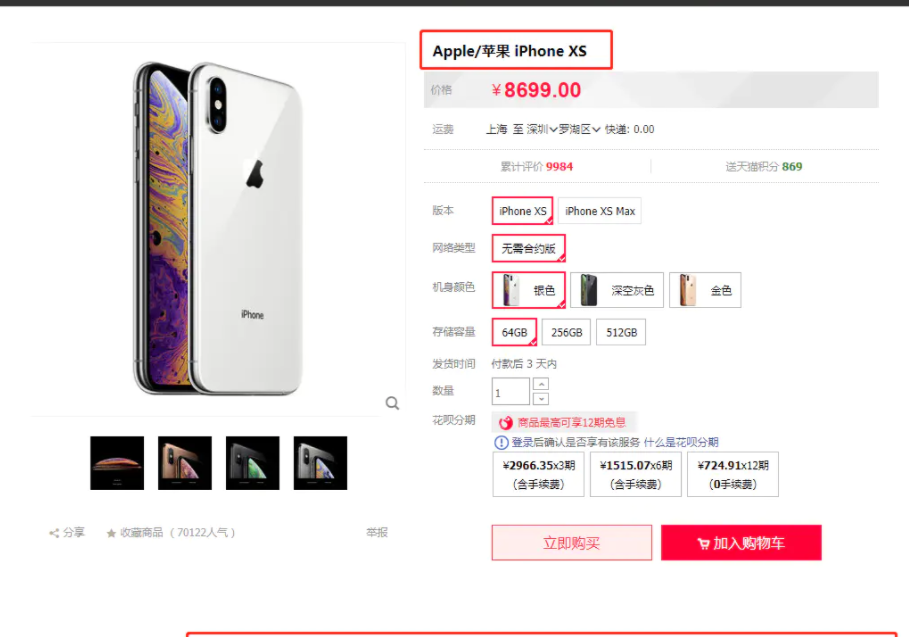Click the star icon to favorite product
This screenshot has height=637, width=909.
pyautogui.click(x=111, y=533)
